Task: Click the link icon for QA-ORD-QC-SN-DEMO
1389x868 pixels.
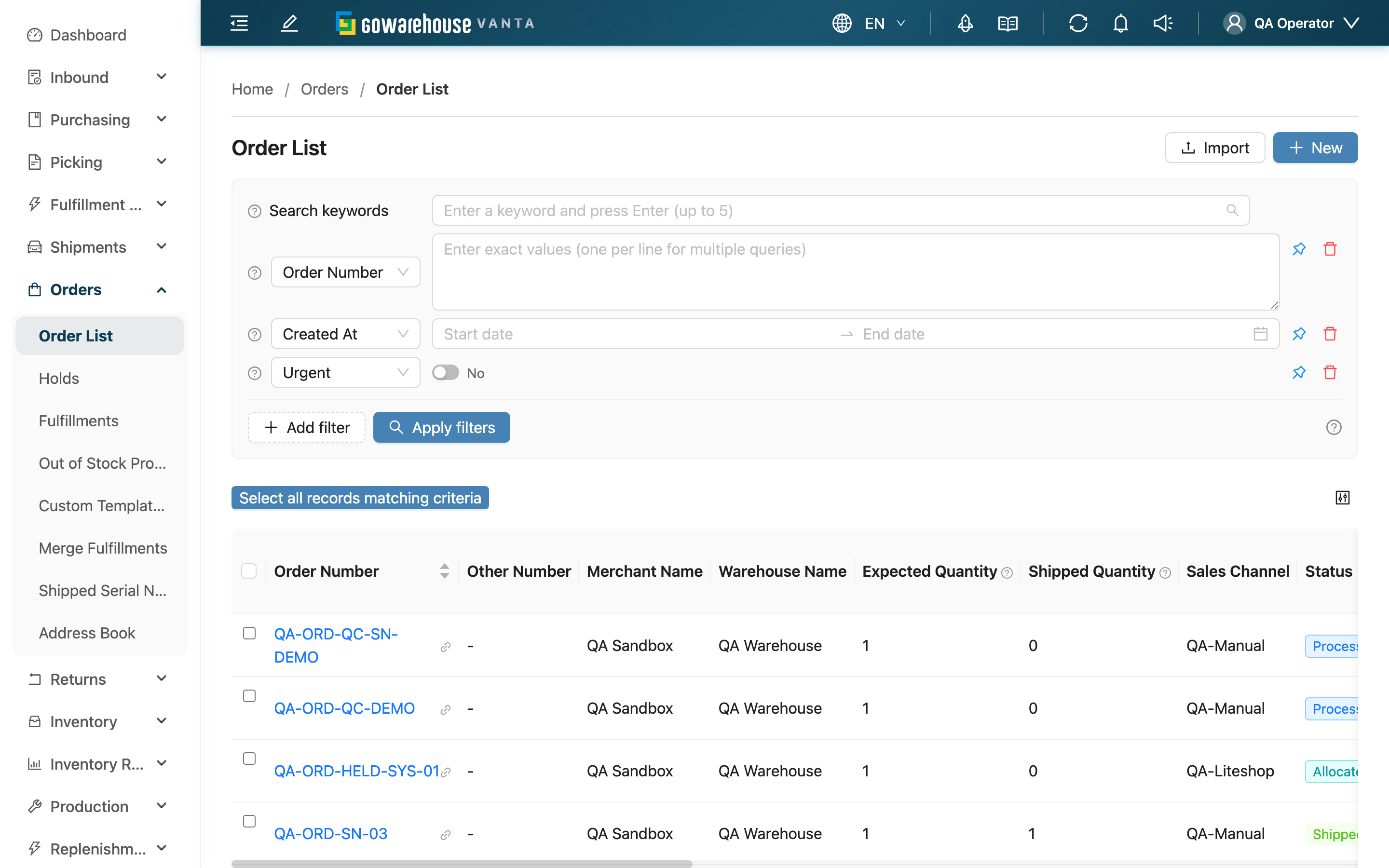Action: click(x=446, y=647)
